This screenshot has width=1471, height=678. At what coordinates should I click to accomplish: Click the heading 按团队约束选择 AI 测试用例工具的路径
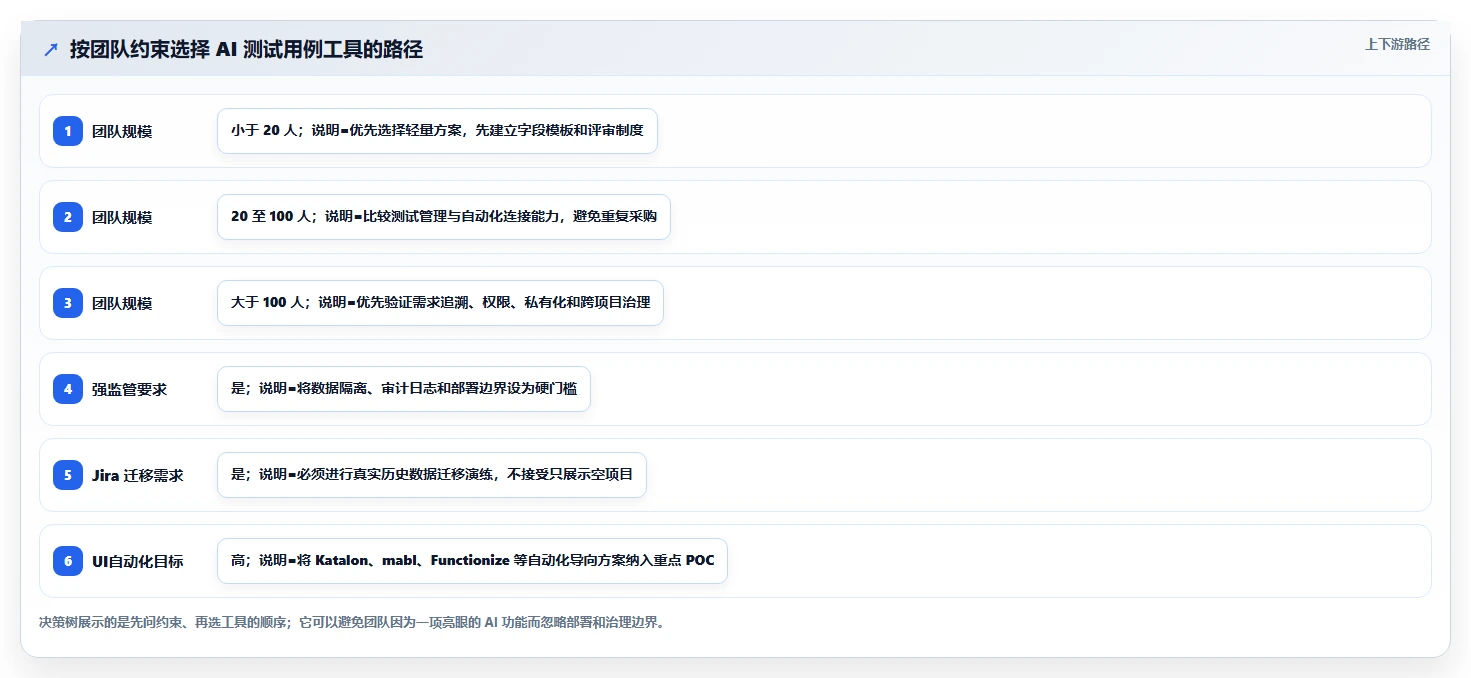point(246,49)
